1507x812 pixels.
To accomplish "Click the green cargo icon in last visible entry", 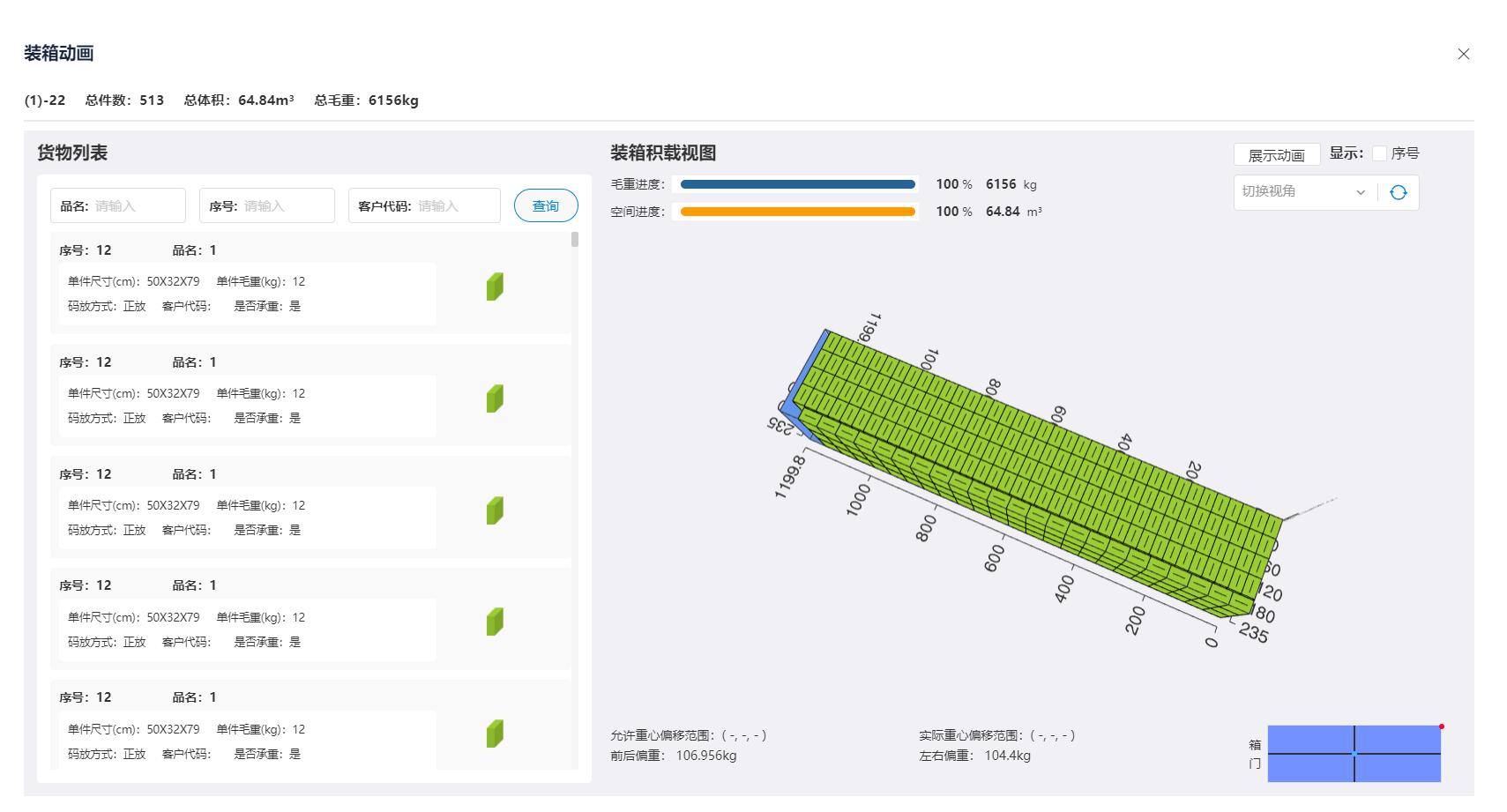I will click(495, 733).
